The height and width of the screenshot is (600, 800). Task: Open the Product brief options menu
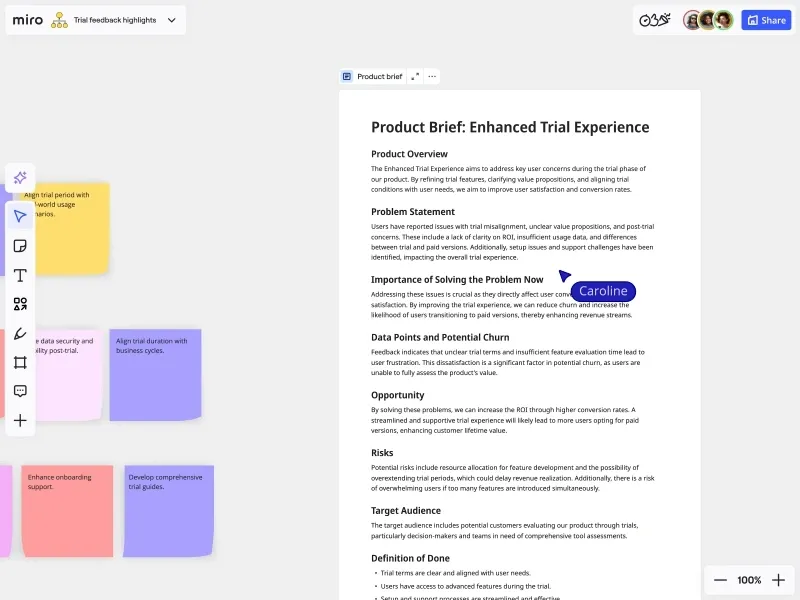(x=432, y=76)
